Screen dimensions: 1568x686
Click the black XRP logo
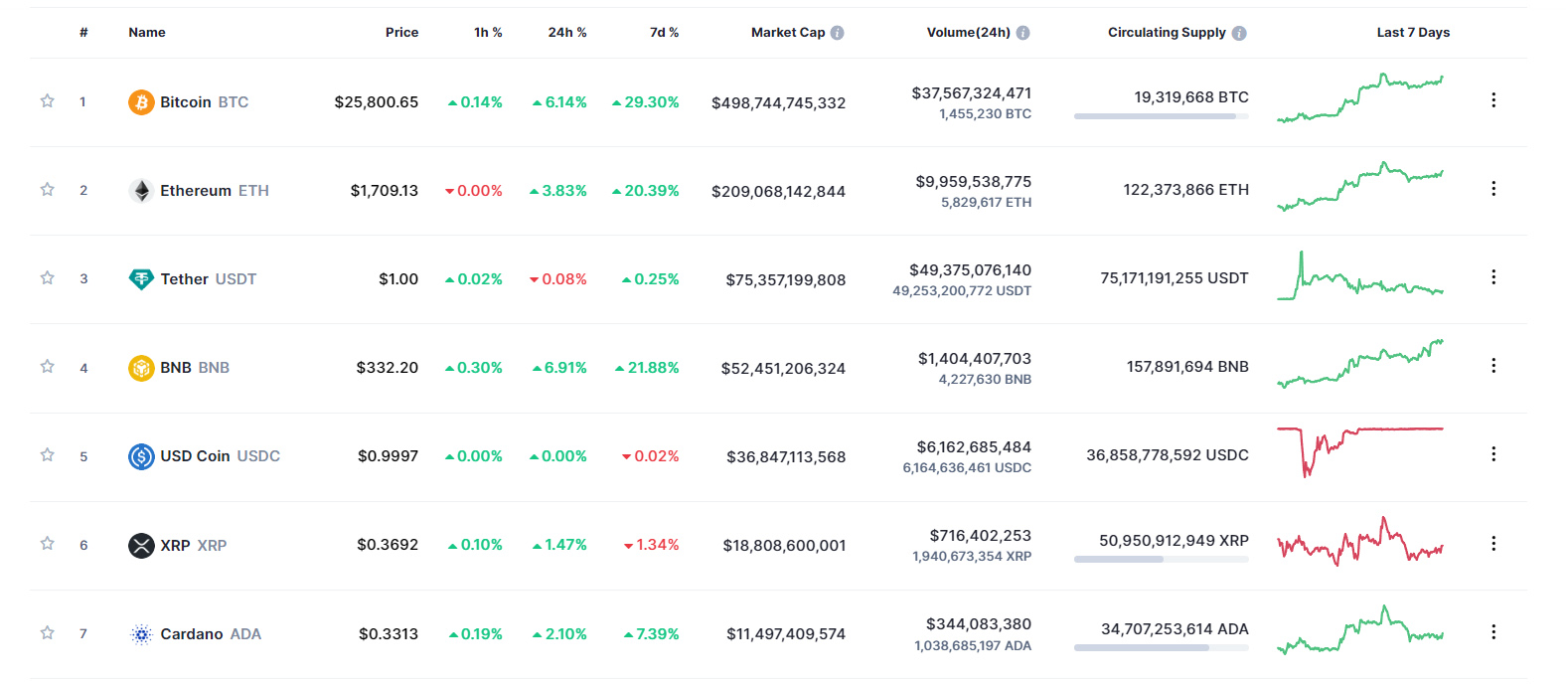point(141,545)
